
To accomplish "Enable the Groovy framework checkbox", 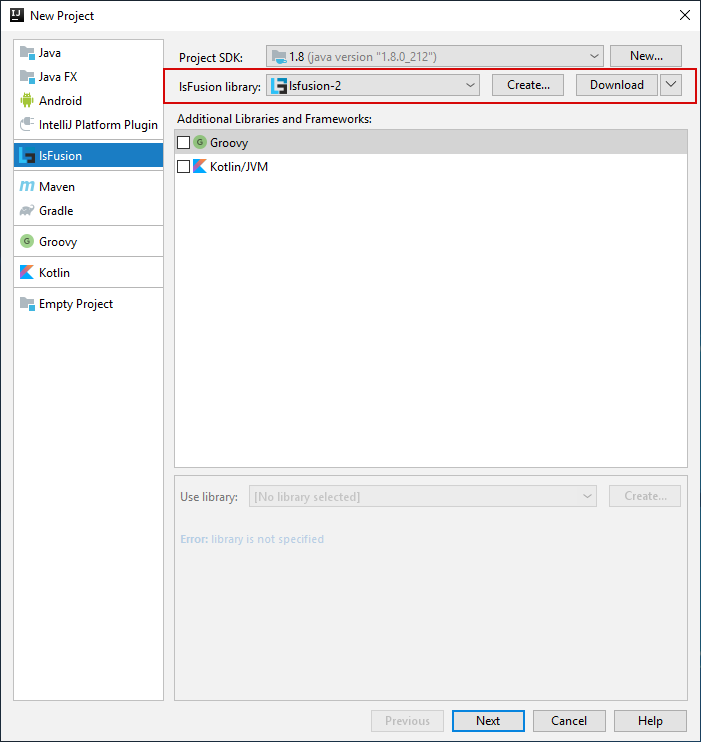I will 183,143.
